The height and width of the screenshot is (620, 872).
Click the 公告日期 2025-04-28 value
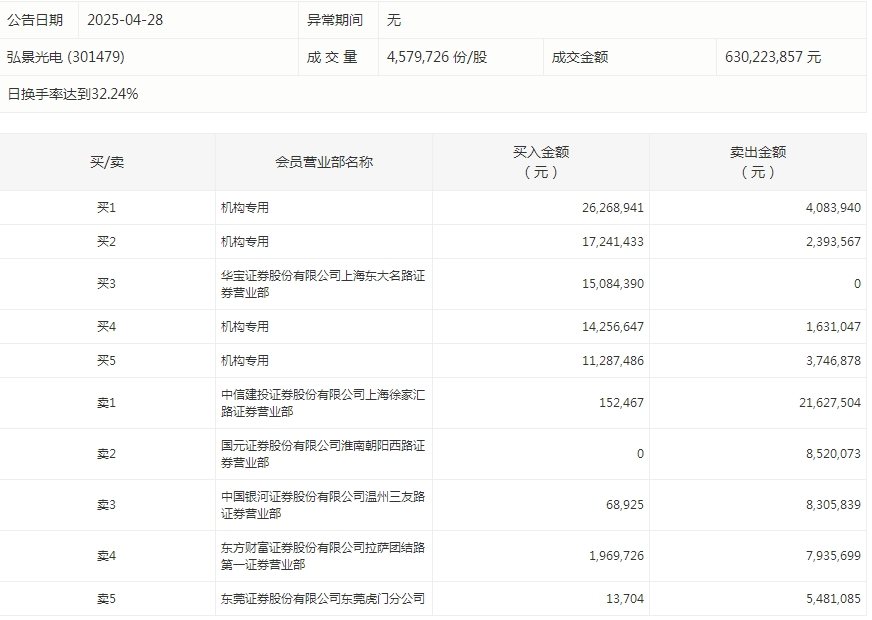pos(124,20)
